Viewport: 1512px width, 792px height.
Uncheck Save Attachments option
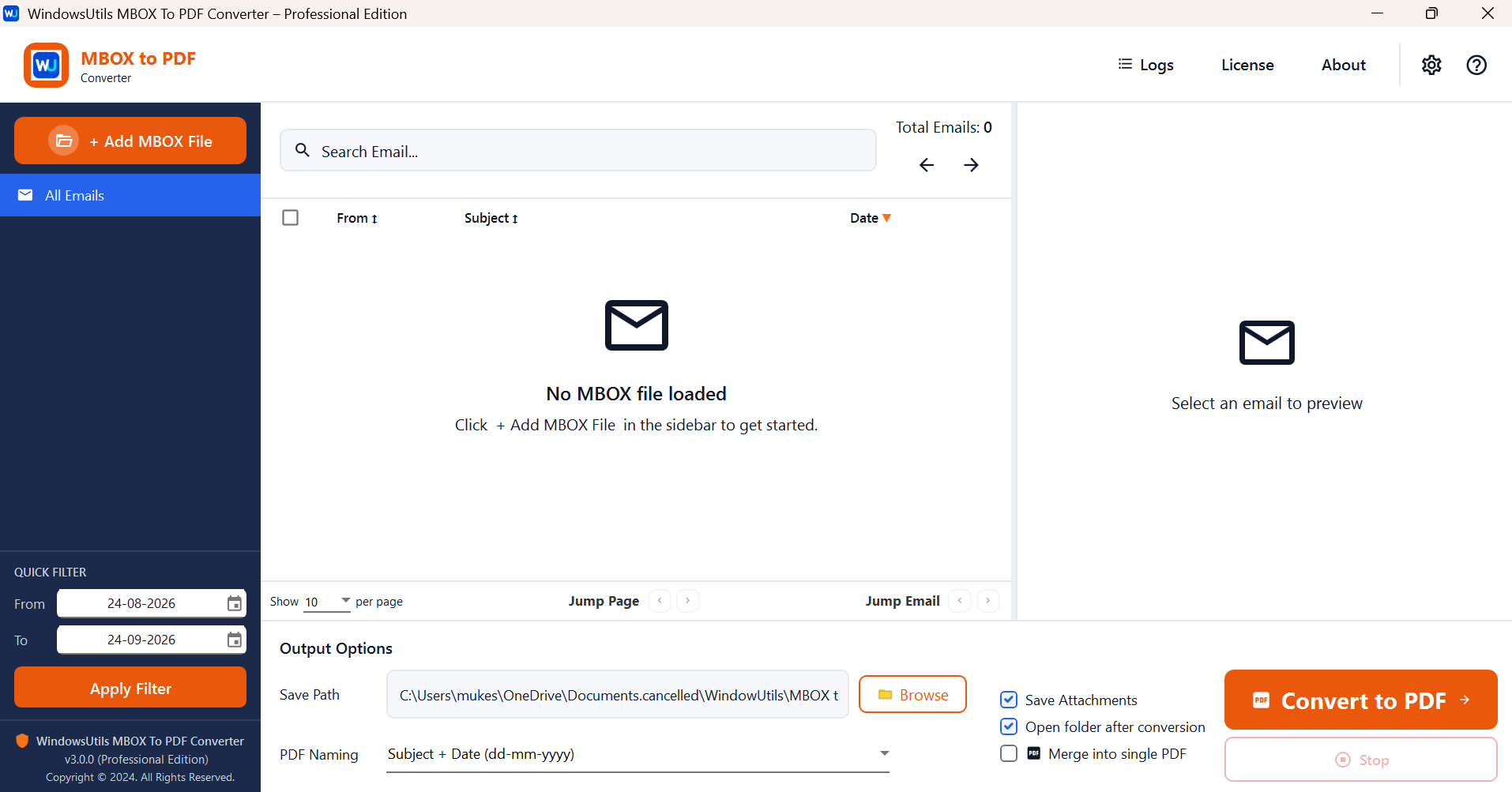pyautogui.click(x=1009, y=700)
